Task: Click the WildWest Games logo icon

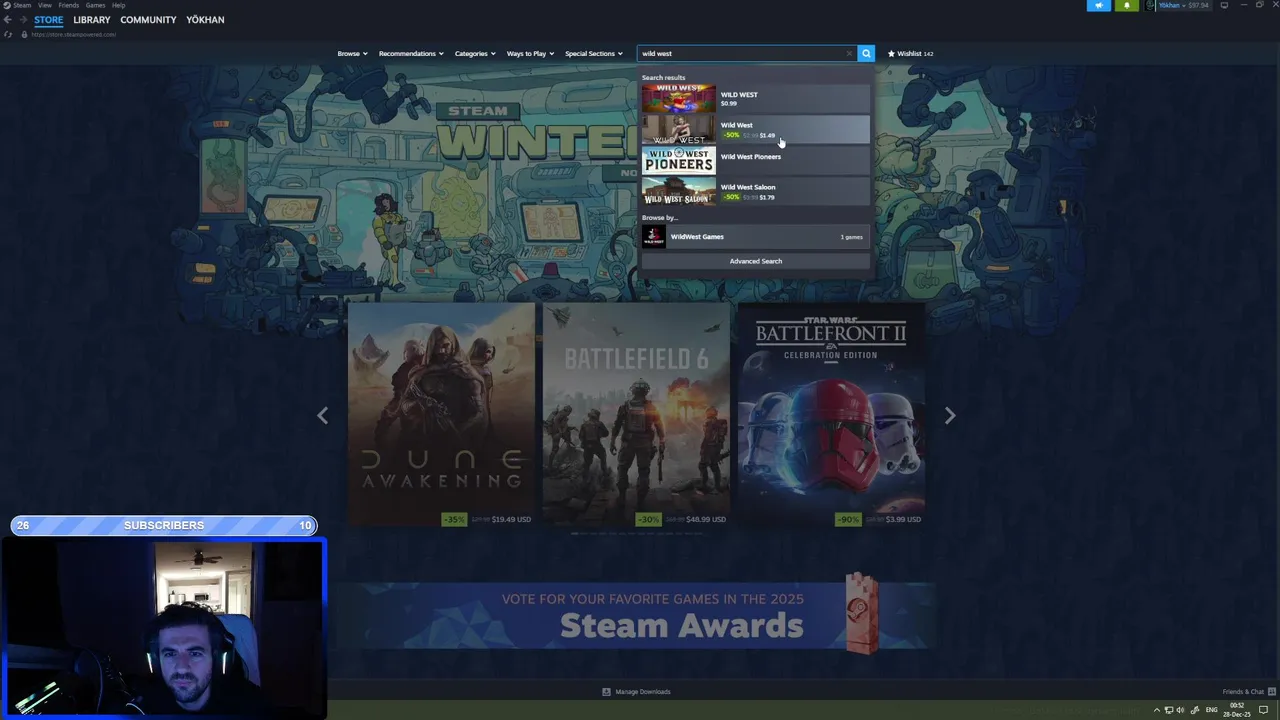Action: pos(654,237)
